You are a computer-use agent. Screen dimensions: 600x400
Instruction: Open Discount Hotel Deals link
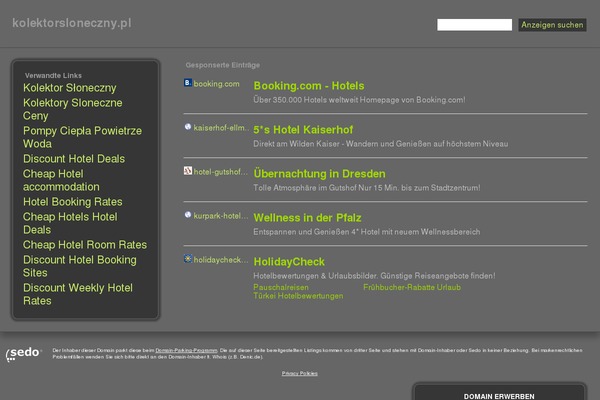[74, 158]
